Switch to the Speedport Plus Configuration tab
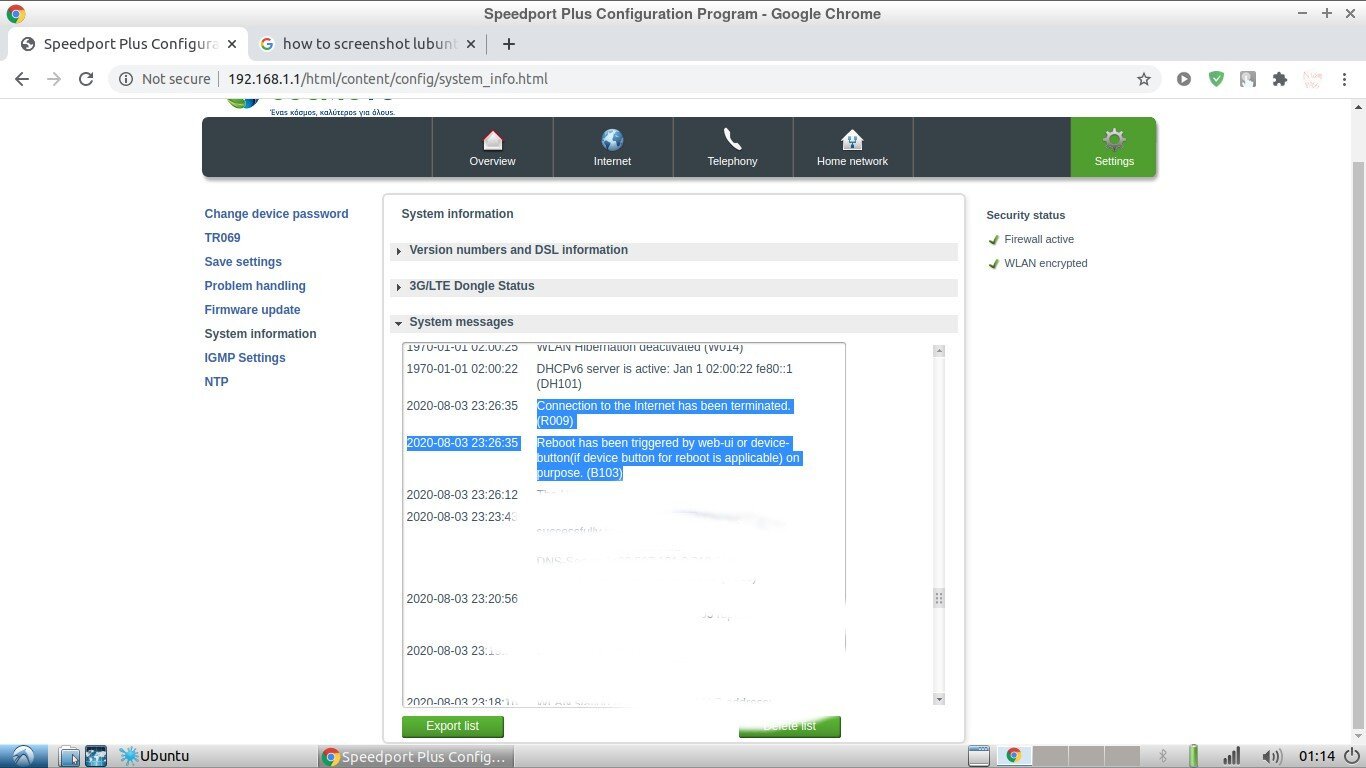1366x768 pixels. point(130,44)
